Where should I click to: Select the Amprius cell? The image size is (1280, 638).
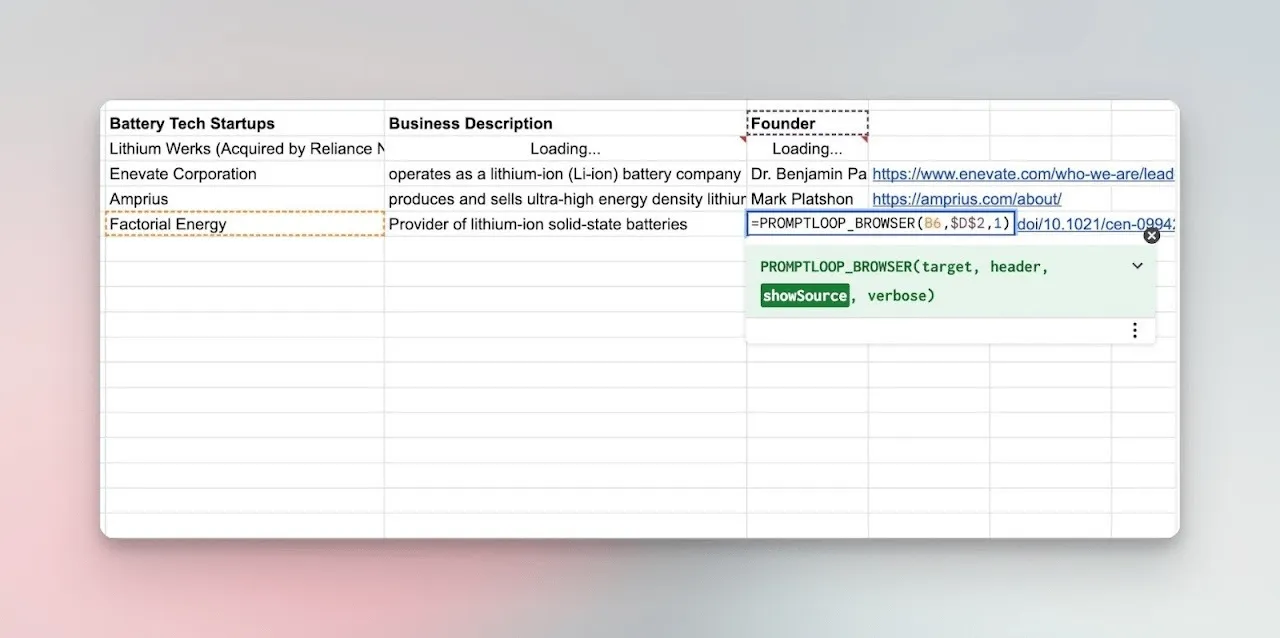click(x=245, y=199)
